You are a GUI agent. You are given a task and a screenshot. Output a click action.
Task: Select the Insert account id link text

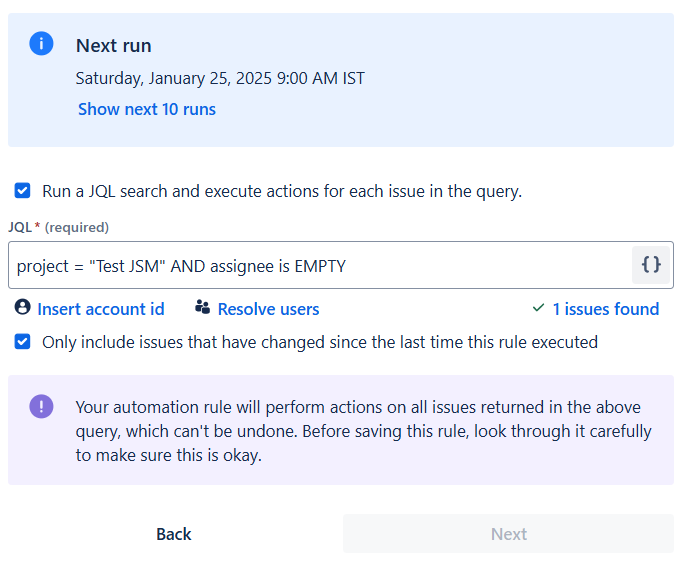coord(101,309)
